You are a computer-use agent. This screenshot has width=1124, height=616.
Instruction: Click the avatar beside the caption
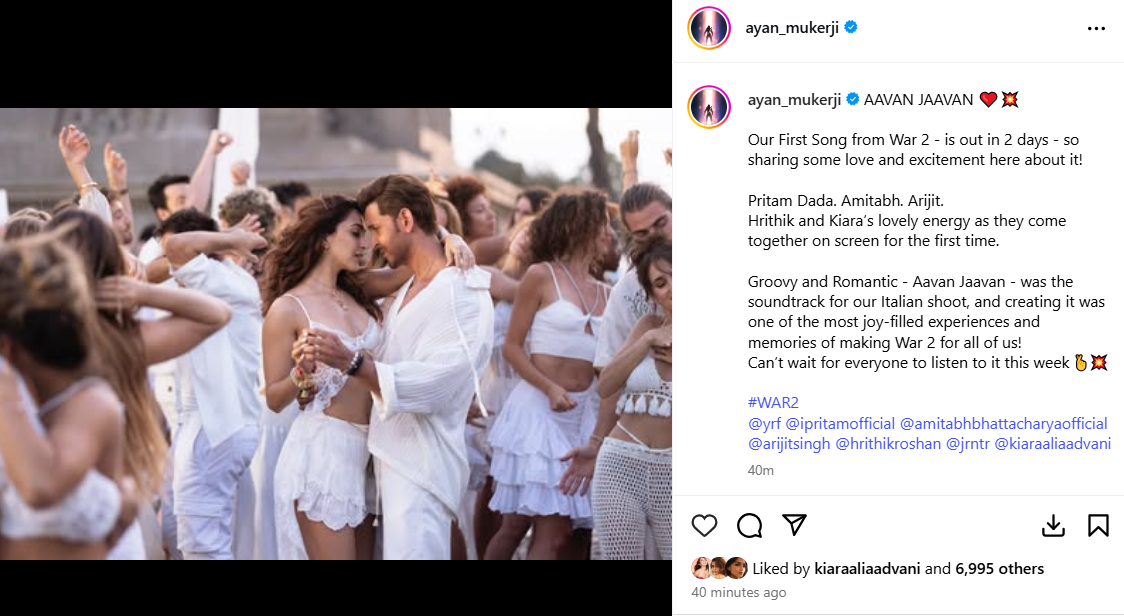pos(708,107)
